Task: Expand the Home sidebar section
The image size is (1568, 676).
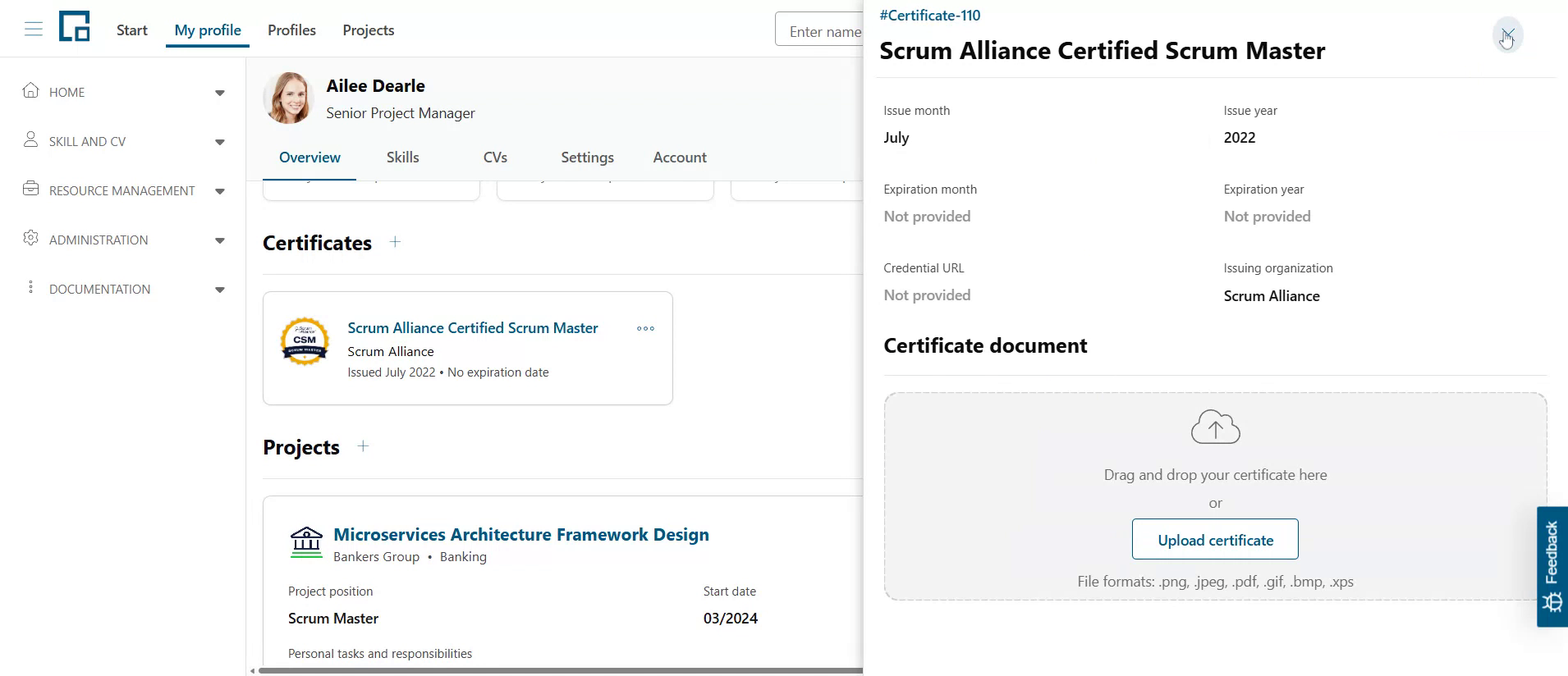Action: 220,93
